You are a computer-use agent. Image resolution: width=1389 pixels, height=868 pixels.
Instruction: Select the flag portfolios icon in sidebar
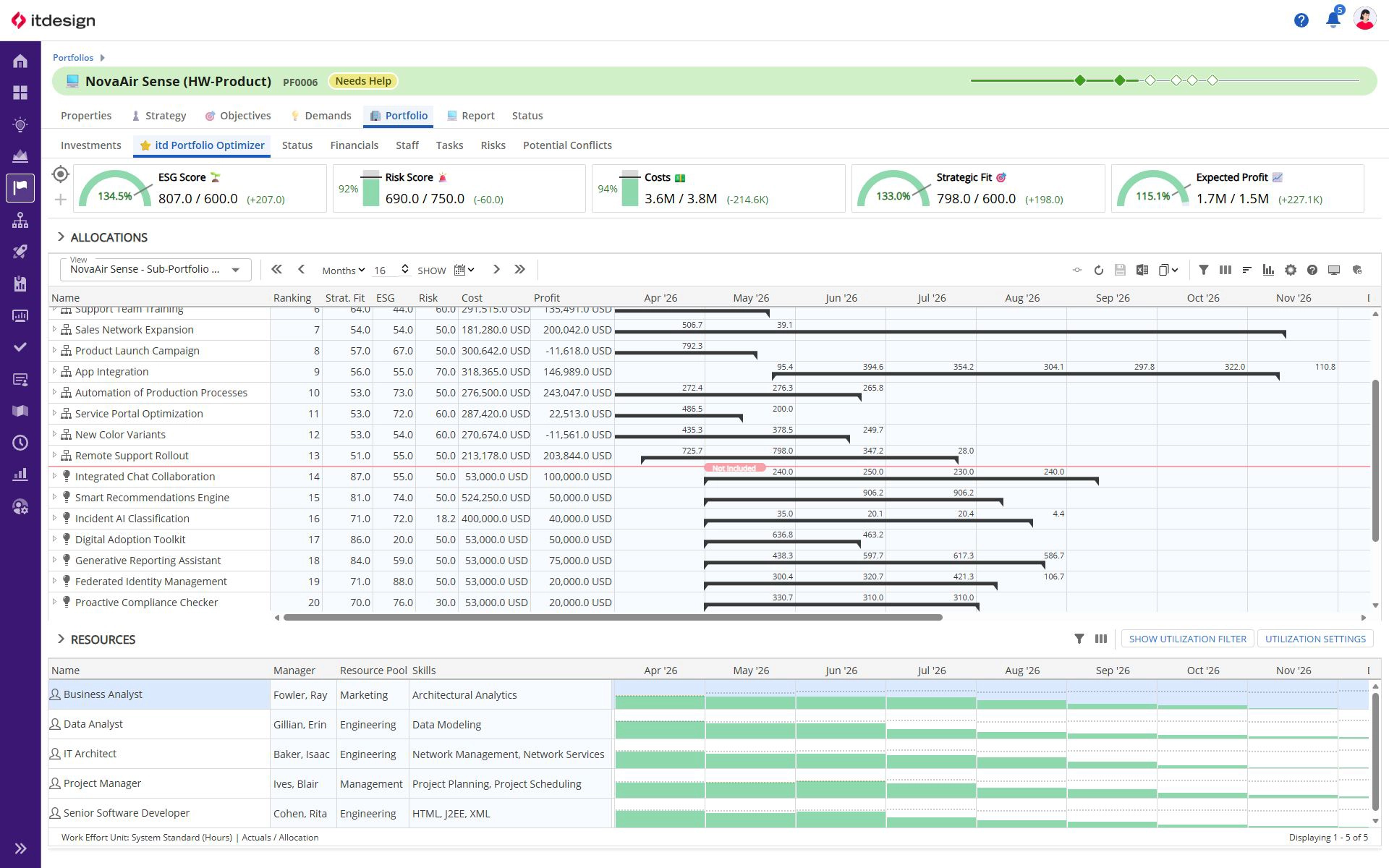[20, 188]
